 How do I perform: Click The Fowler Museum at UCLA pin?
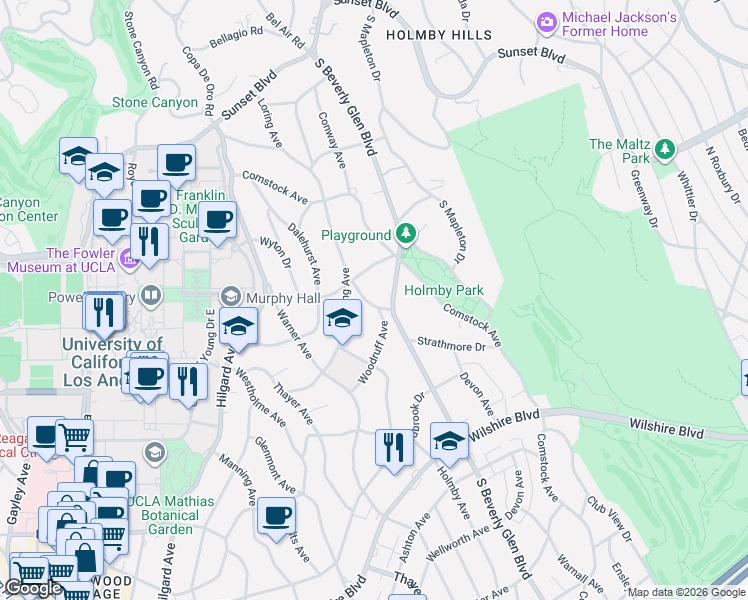click(x=129, y=259)
